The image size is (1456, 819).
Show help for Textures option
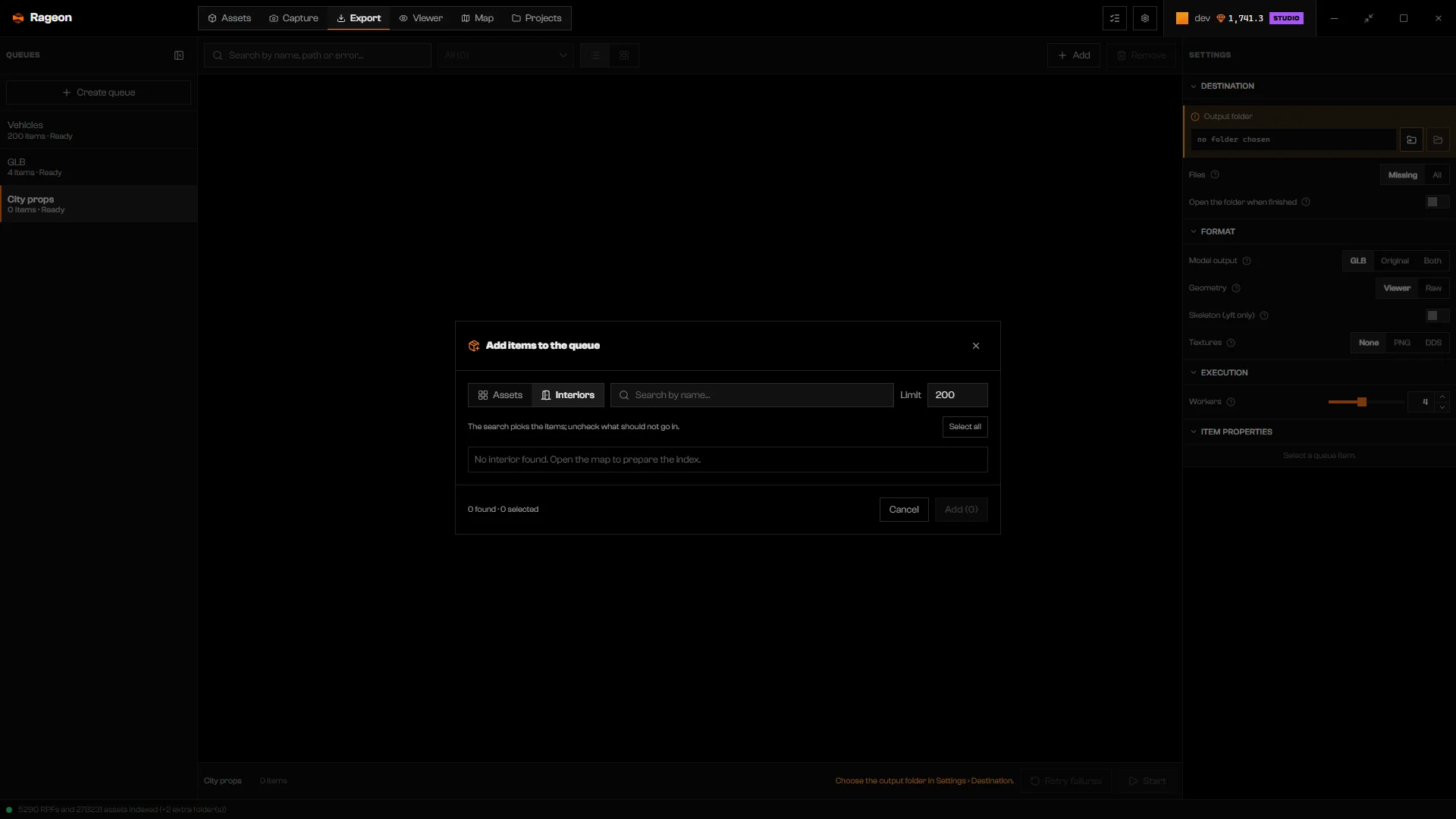[x=1231, y=343]
